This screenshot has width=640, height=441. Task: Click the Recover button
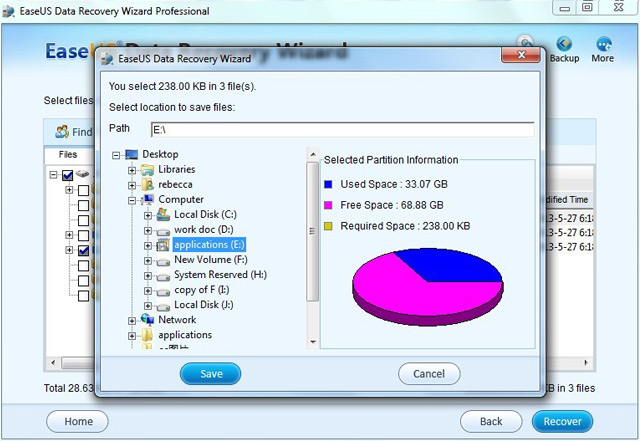pos(562,421)
